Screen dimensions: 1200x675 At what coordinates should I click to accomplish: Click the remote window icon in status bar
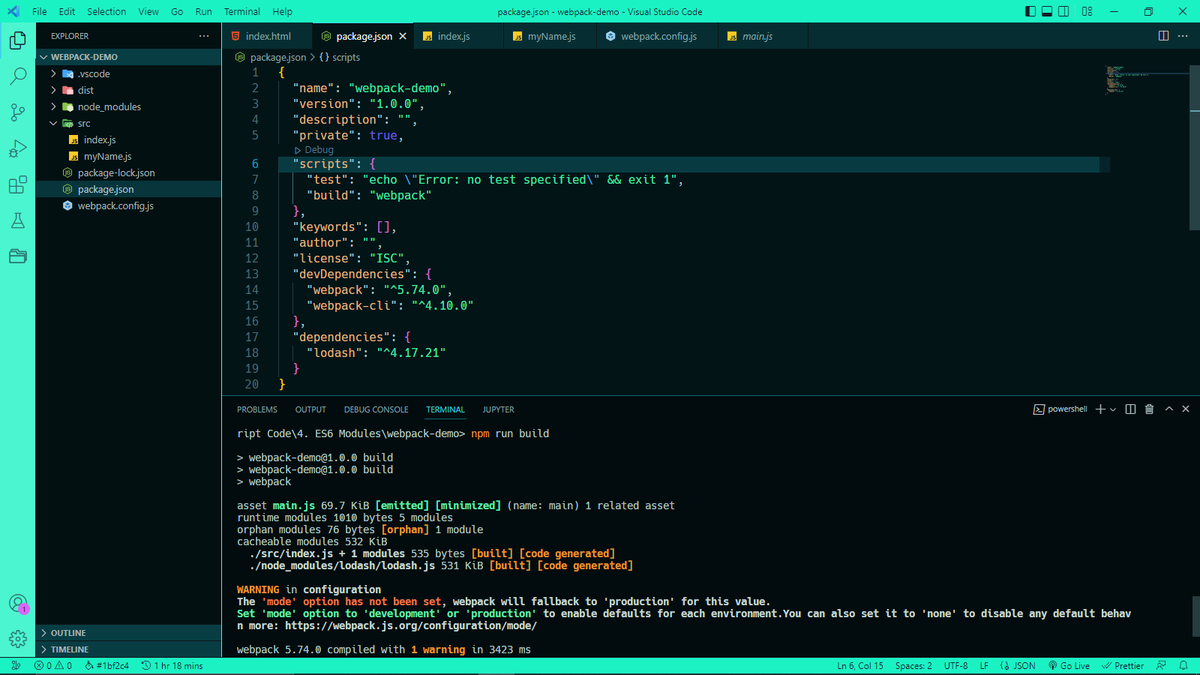coord(15,666)
